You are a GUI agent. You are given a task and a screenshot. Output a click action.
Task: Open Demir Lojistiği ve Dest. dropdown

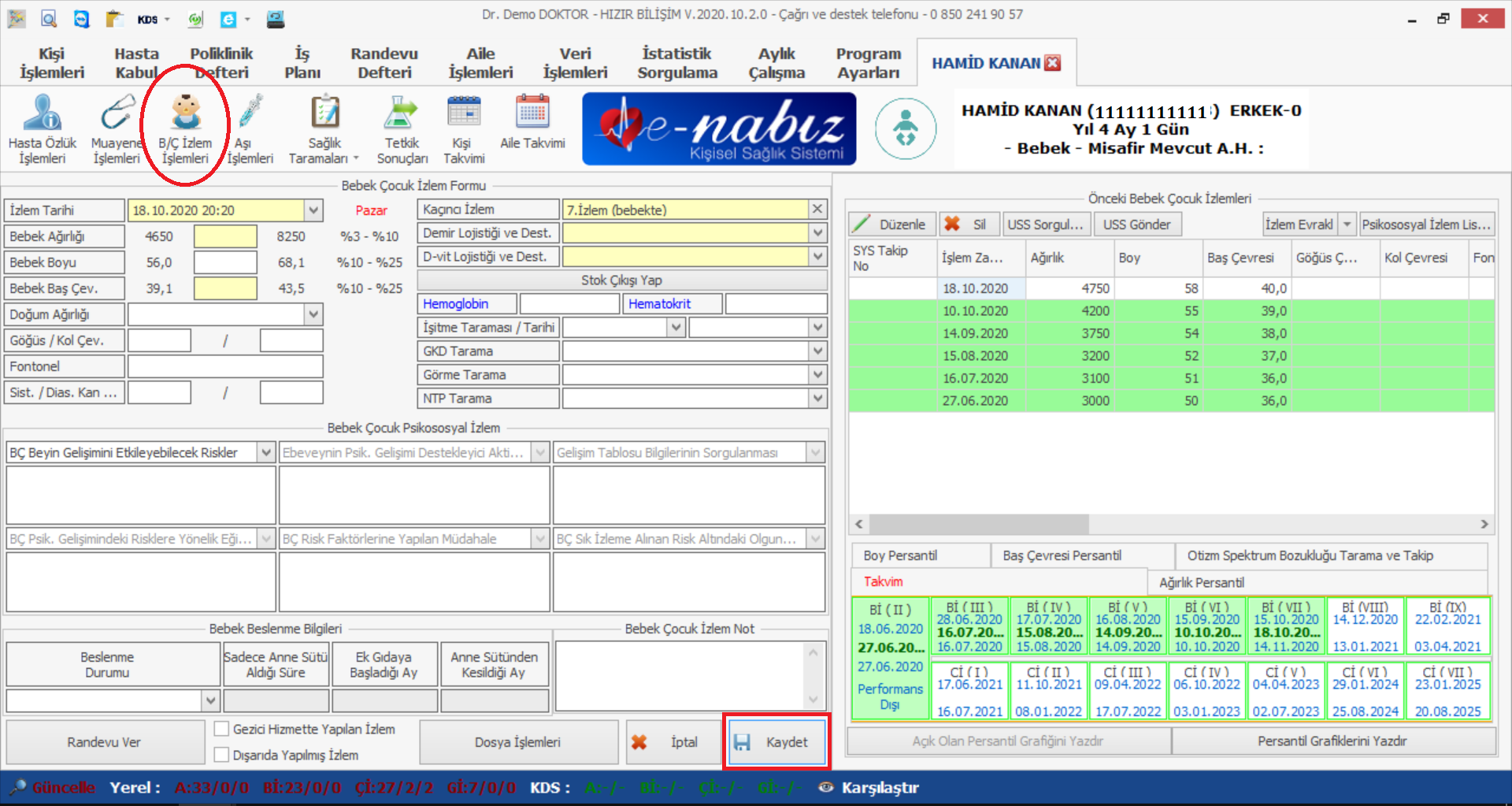[817, 233]
